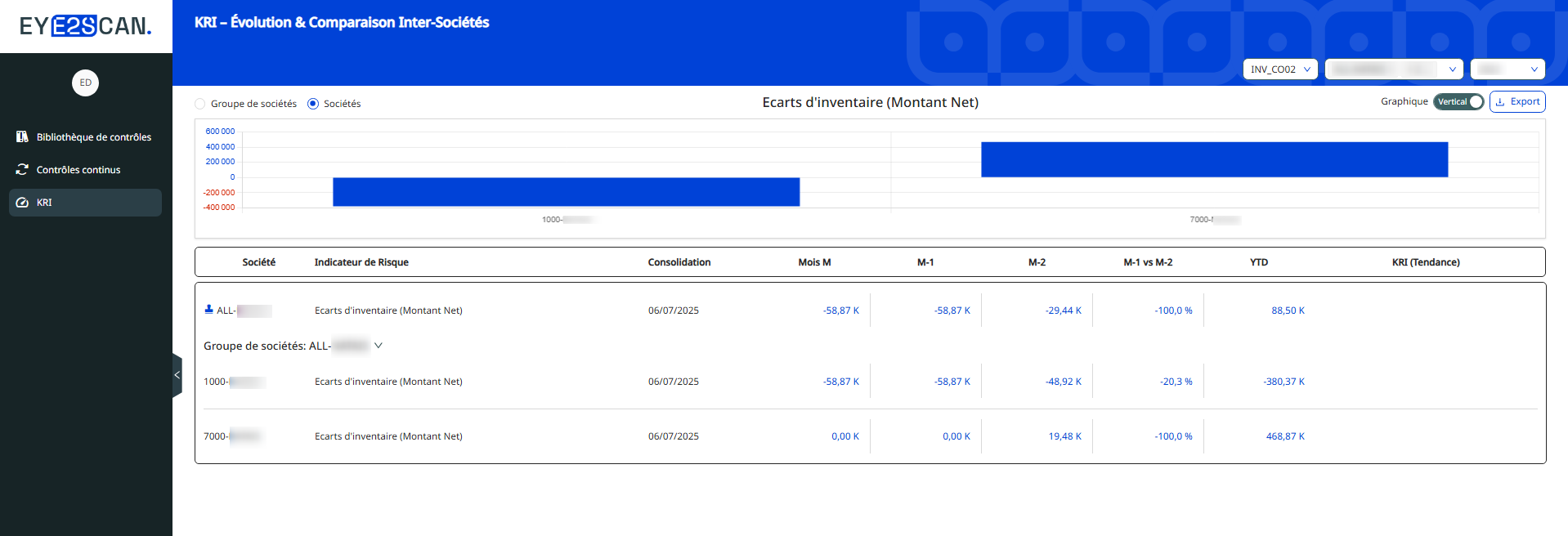Select the Groupe de sociétés radio button
This screenshot has width=1568, height=536.
(x=200, y=104)
